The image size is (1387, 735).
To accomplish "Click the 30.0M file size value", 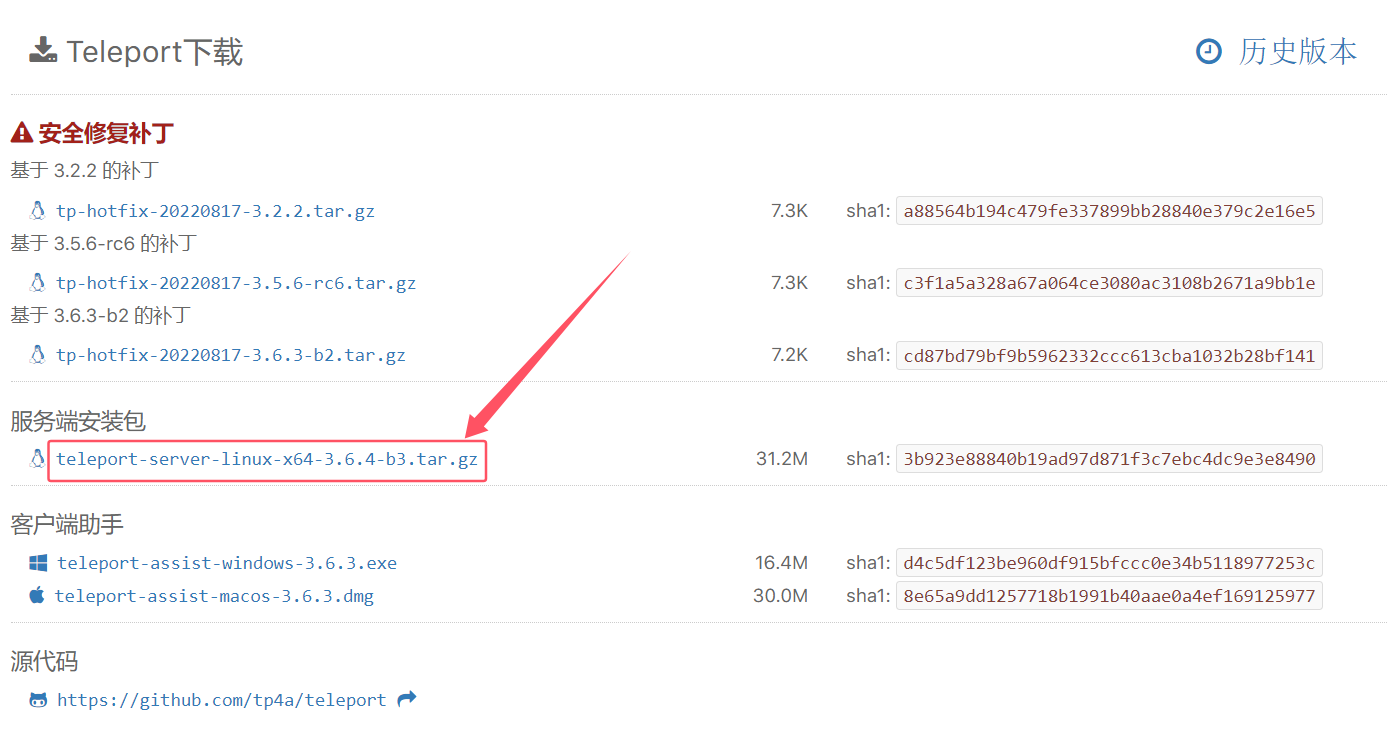I will click(780, 596).
